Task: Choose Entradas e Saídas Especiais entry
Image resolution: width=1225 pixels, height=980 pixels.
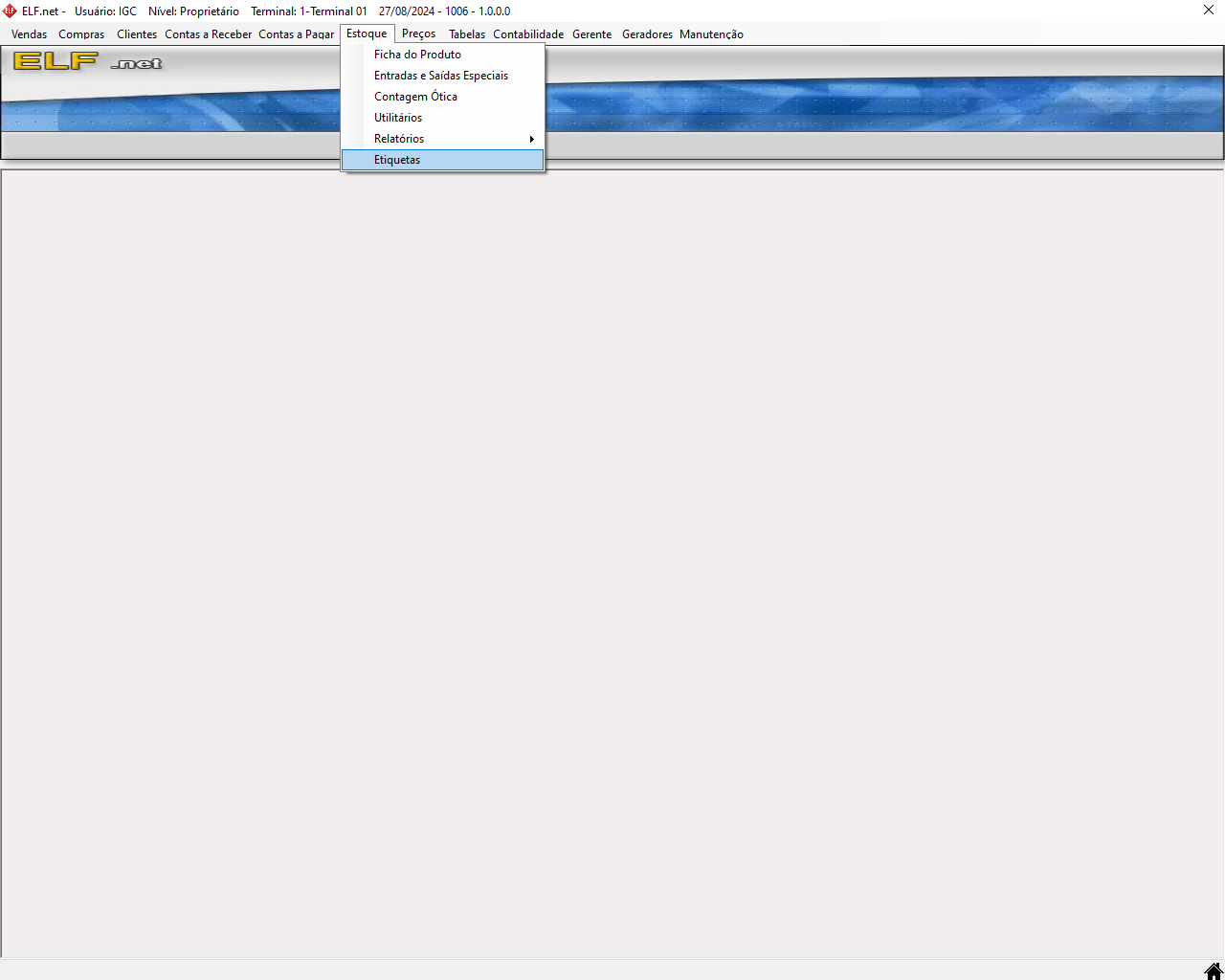Action: pos(442,76)
